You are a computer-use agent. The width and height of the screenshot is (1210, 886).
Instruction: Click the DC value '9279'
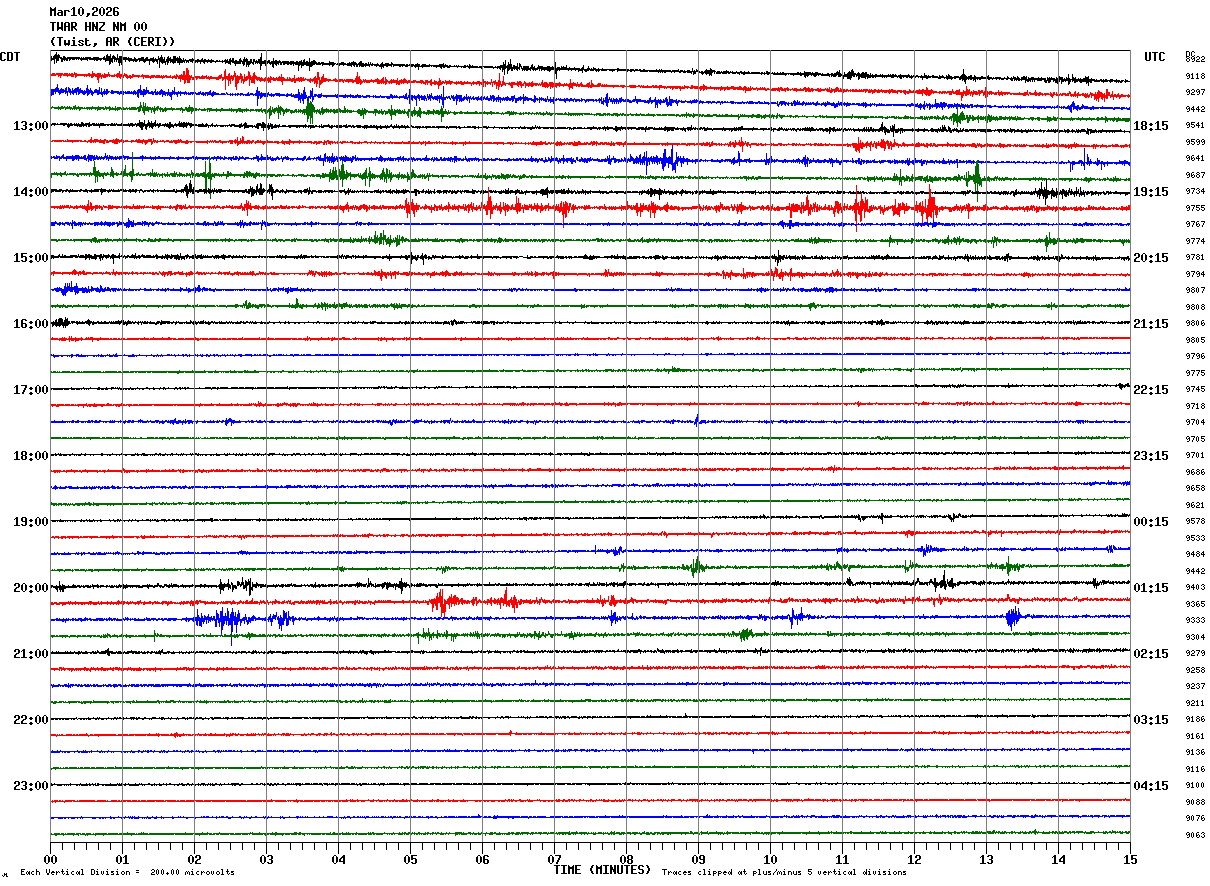pyautogui.click(x=1195, y=654)
